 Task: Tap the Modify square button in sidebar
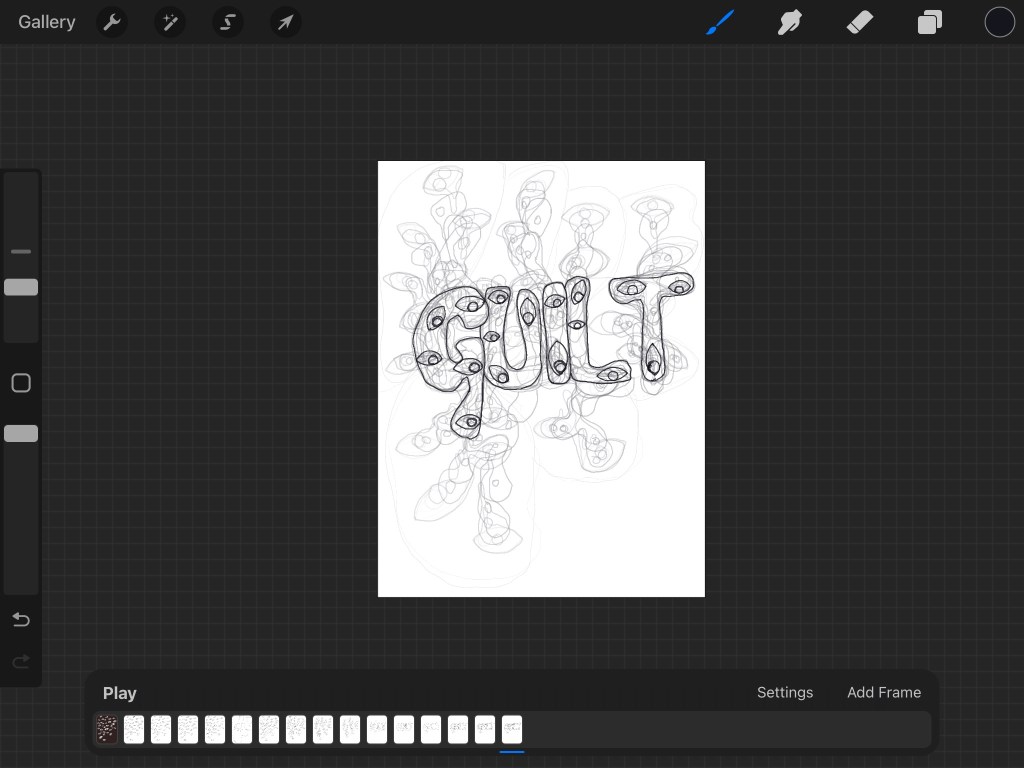(x=21, y=383)
